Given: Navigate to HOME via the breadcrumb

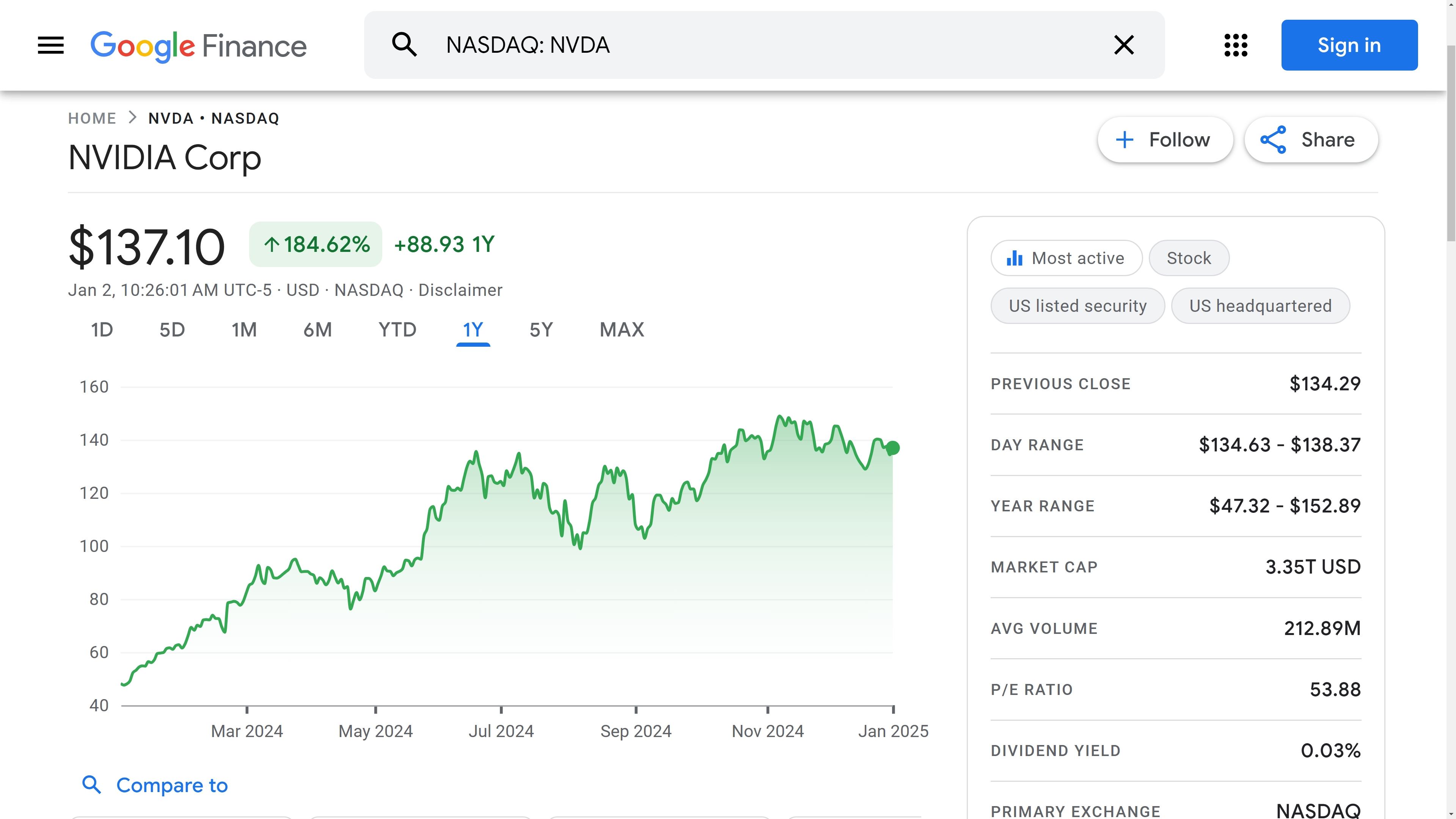Looking at the screenshot, I should pos(92,118).
